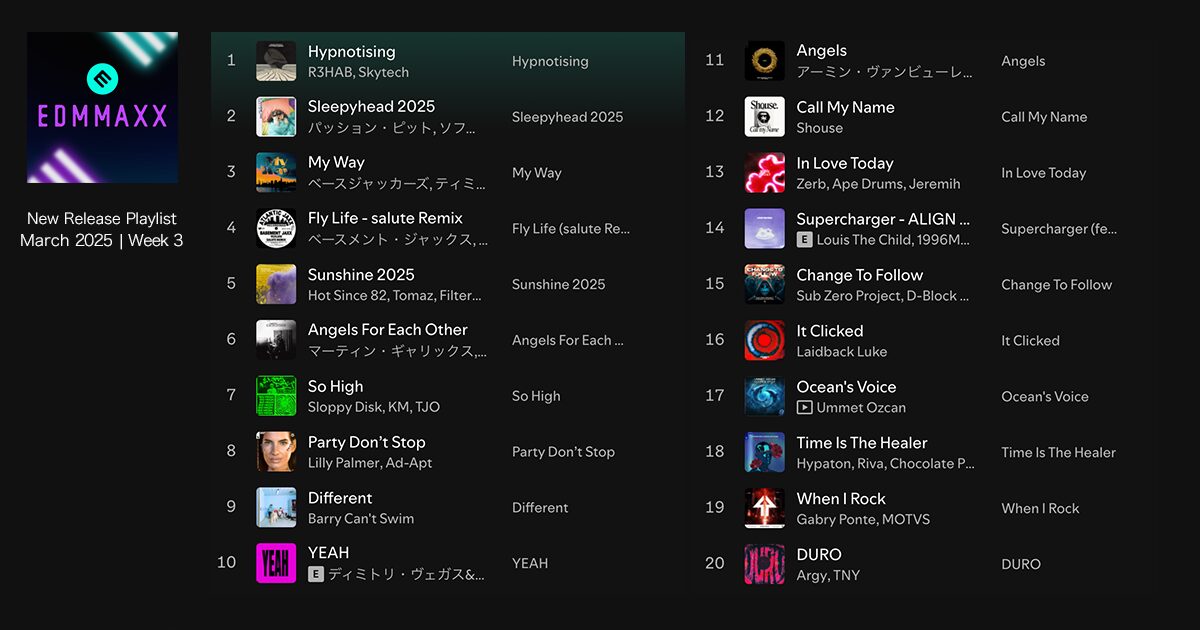Image resolution: width=1200 pixels, height=630 pixels.
Task: Open artist line Lilly Palmer, Ad-Apt
Action: [x=370, y=463]
